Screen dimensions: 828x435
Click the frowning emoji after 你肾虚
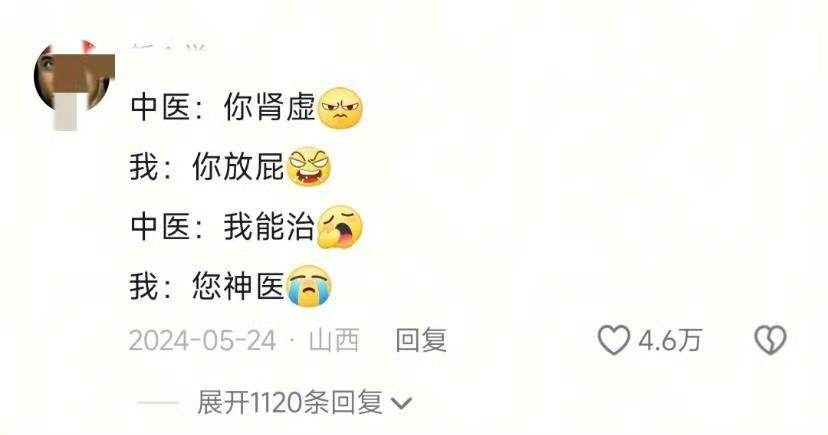(341, 108)
